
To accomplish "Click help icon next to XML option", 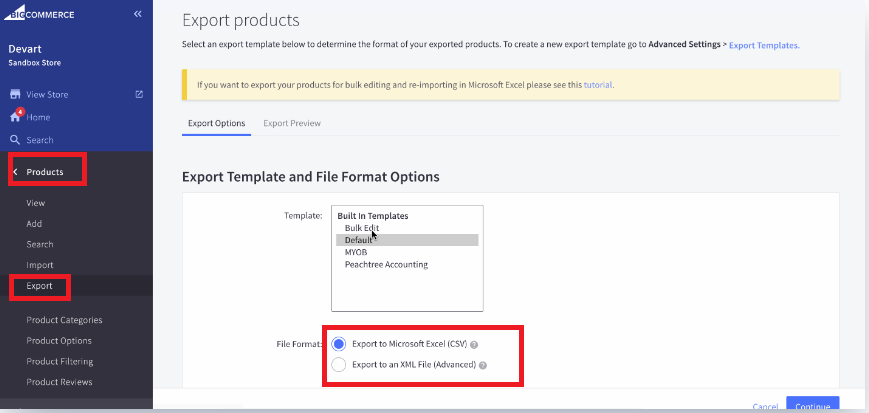I will pyautogui.click(x=483, y=365).
